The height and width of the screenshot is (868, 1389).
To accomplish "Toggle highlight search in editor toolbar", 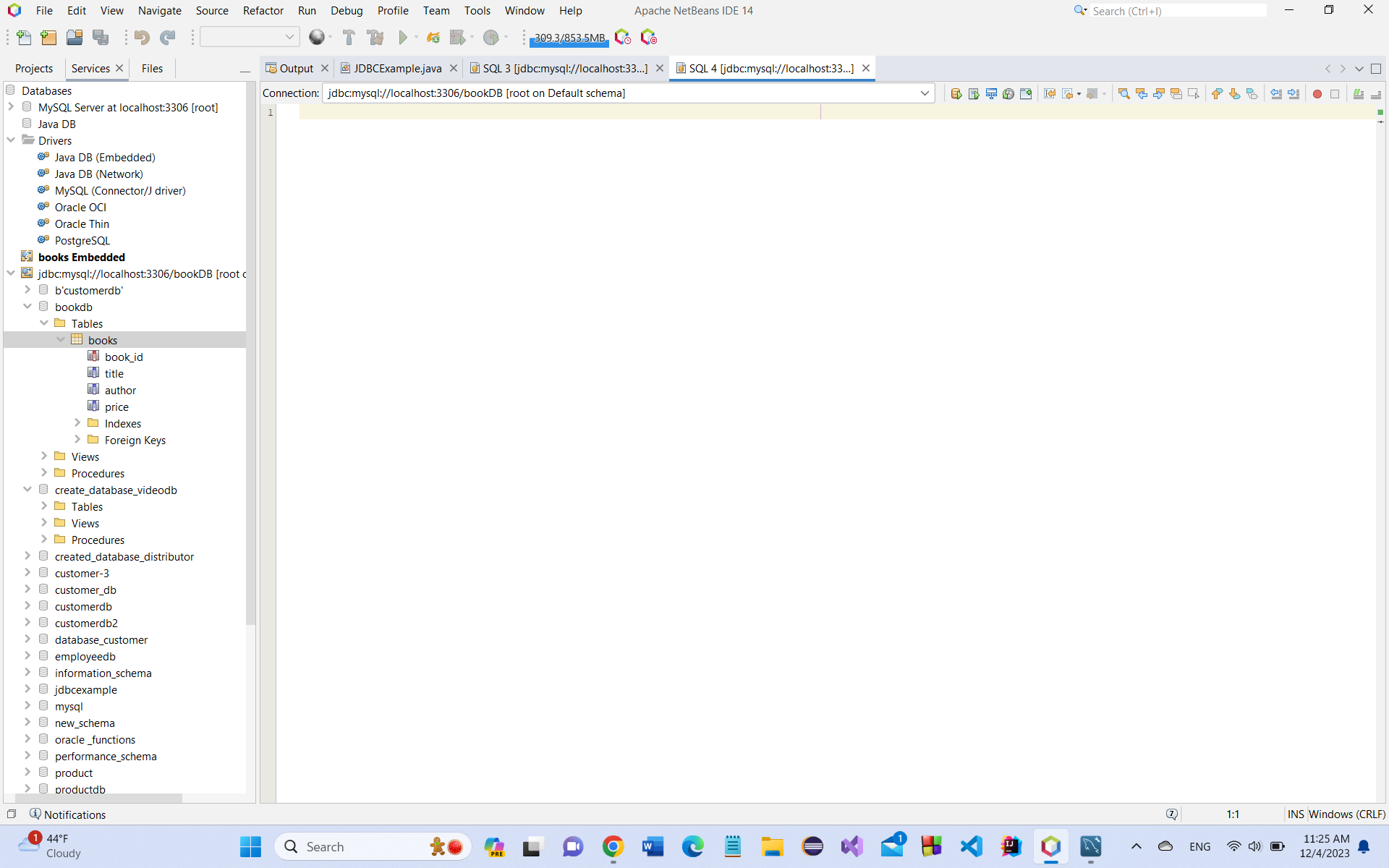I will click(x=1176, y=93).
